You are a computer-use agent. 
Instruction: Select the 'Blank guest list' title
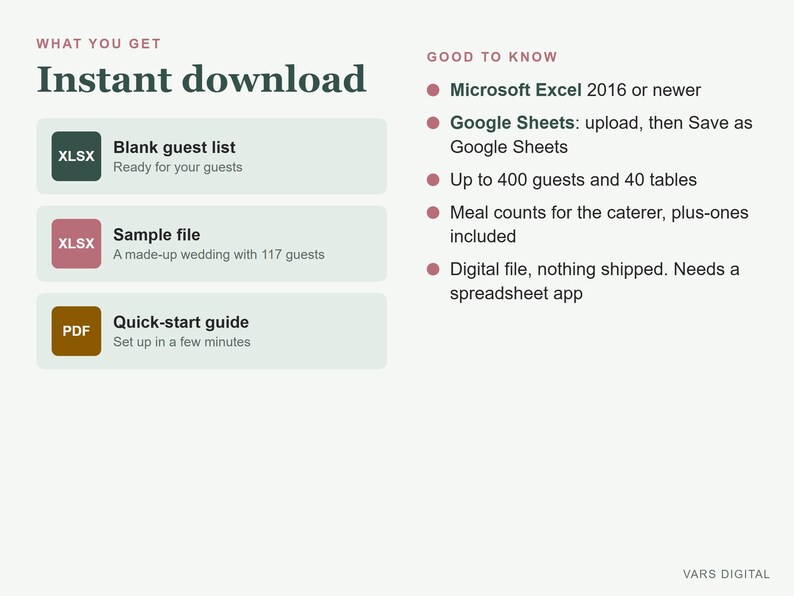click(x=174, y=147)
